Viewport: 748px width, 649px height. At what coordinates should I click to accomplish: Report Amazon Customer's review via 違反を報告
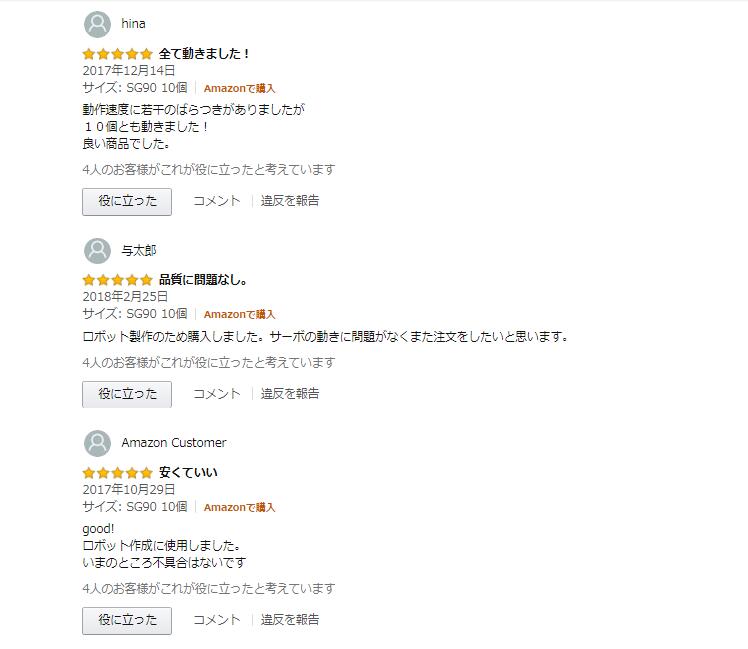290,620
